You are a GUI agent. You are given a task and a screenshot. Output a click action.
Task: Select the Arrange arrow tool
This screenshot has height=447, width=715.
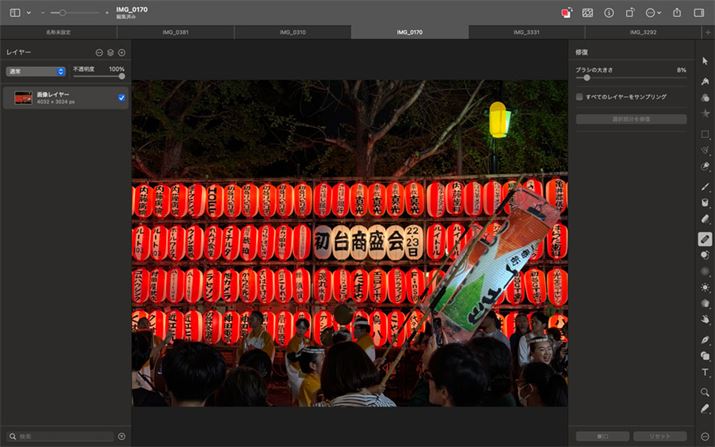[x=705, y=61]
